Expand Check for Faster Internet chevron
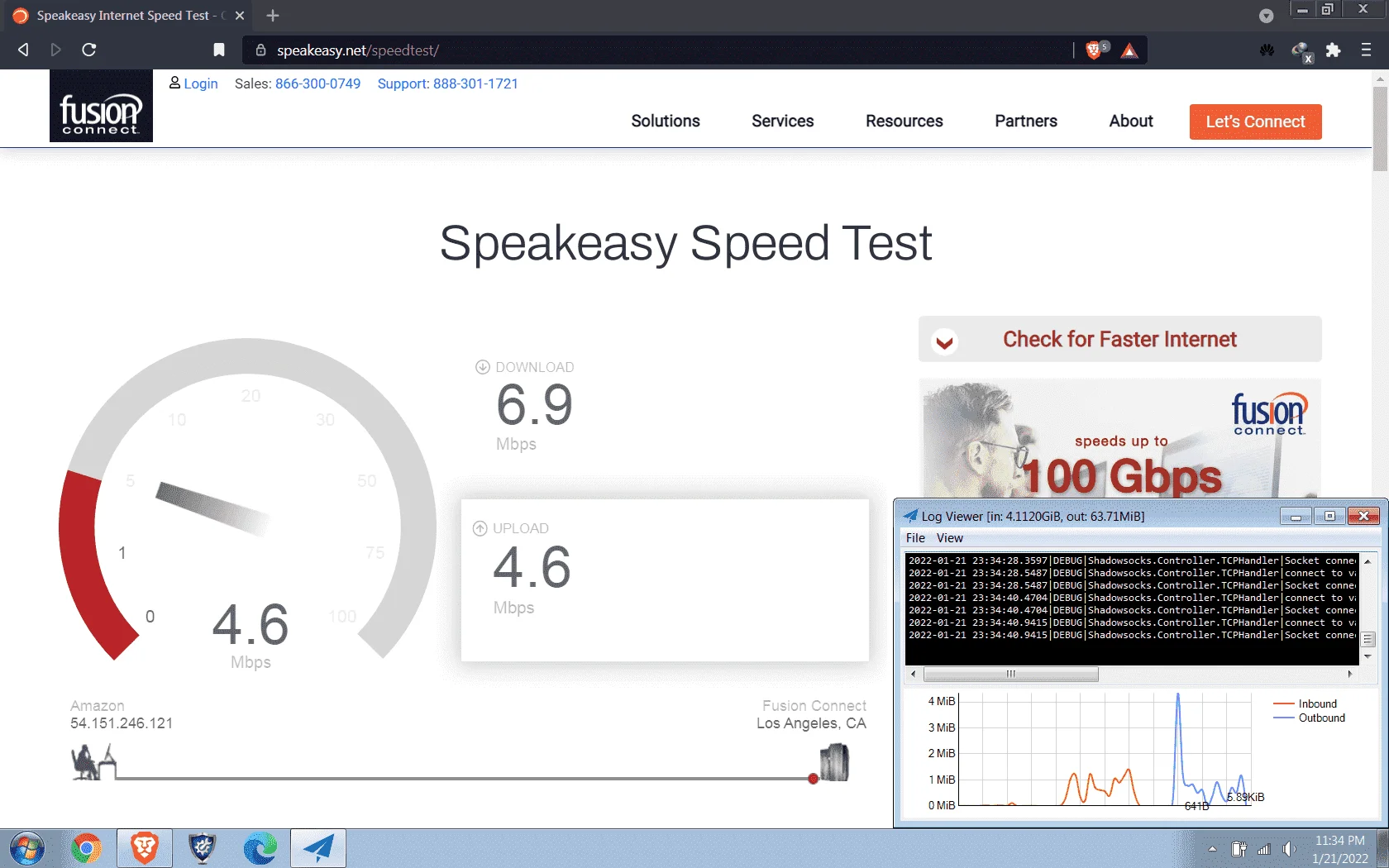The image size is (1389, 868). (944, 341)
